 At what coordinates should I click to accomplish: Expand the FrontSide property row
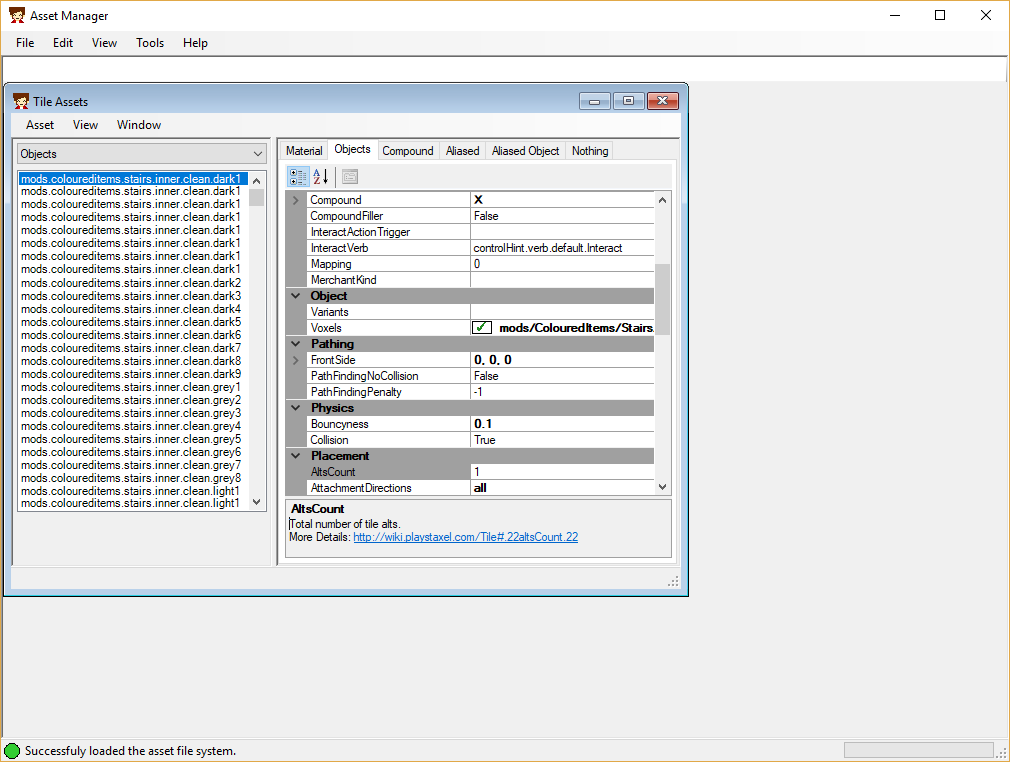(x=295, y=360)
